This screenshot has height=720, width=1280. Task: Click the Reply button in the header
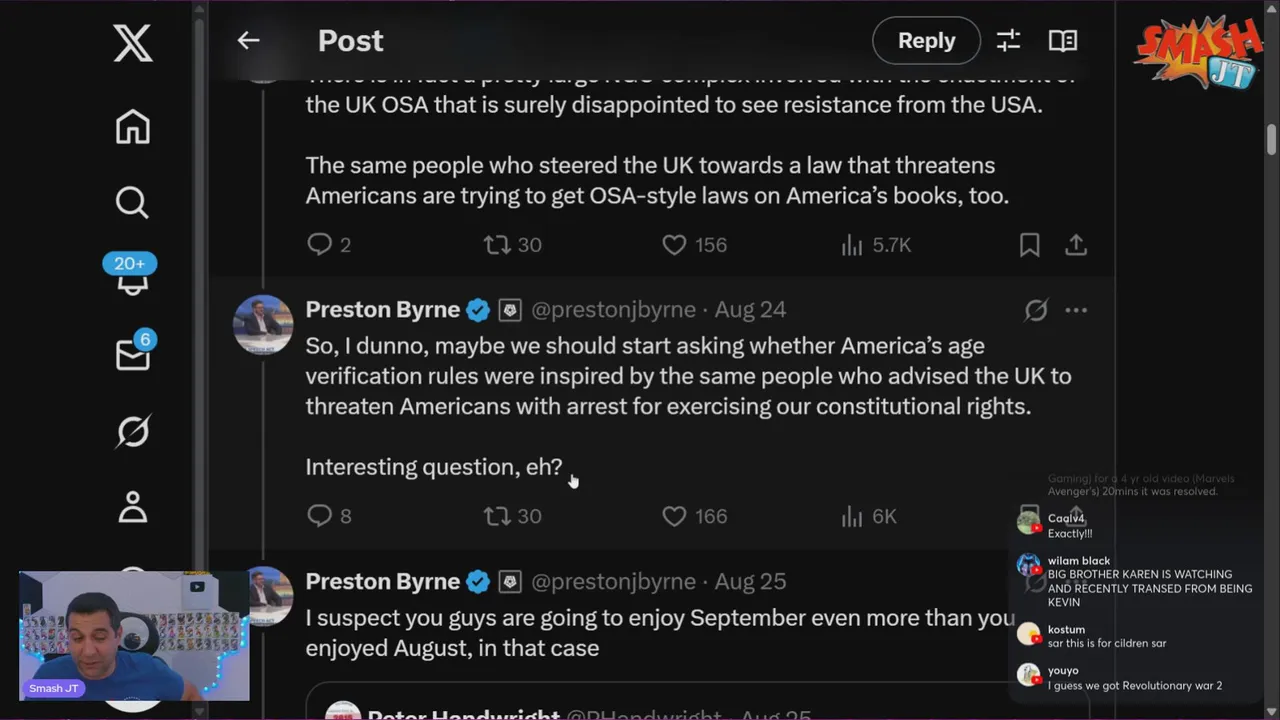tap(926, 40)
